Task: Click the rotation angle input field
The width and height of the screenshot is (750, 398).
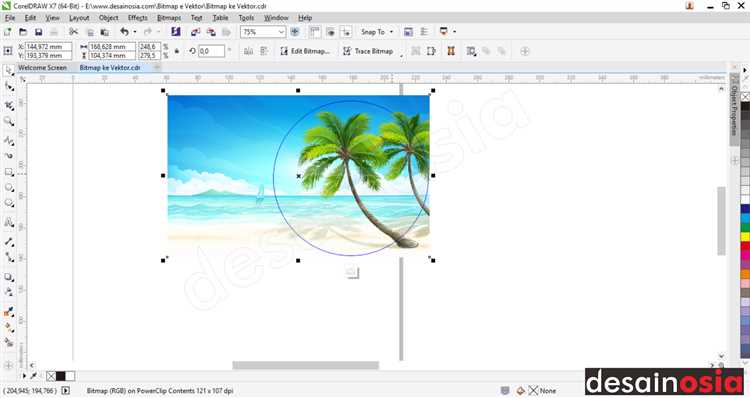Action: [211, 51]
